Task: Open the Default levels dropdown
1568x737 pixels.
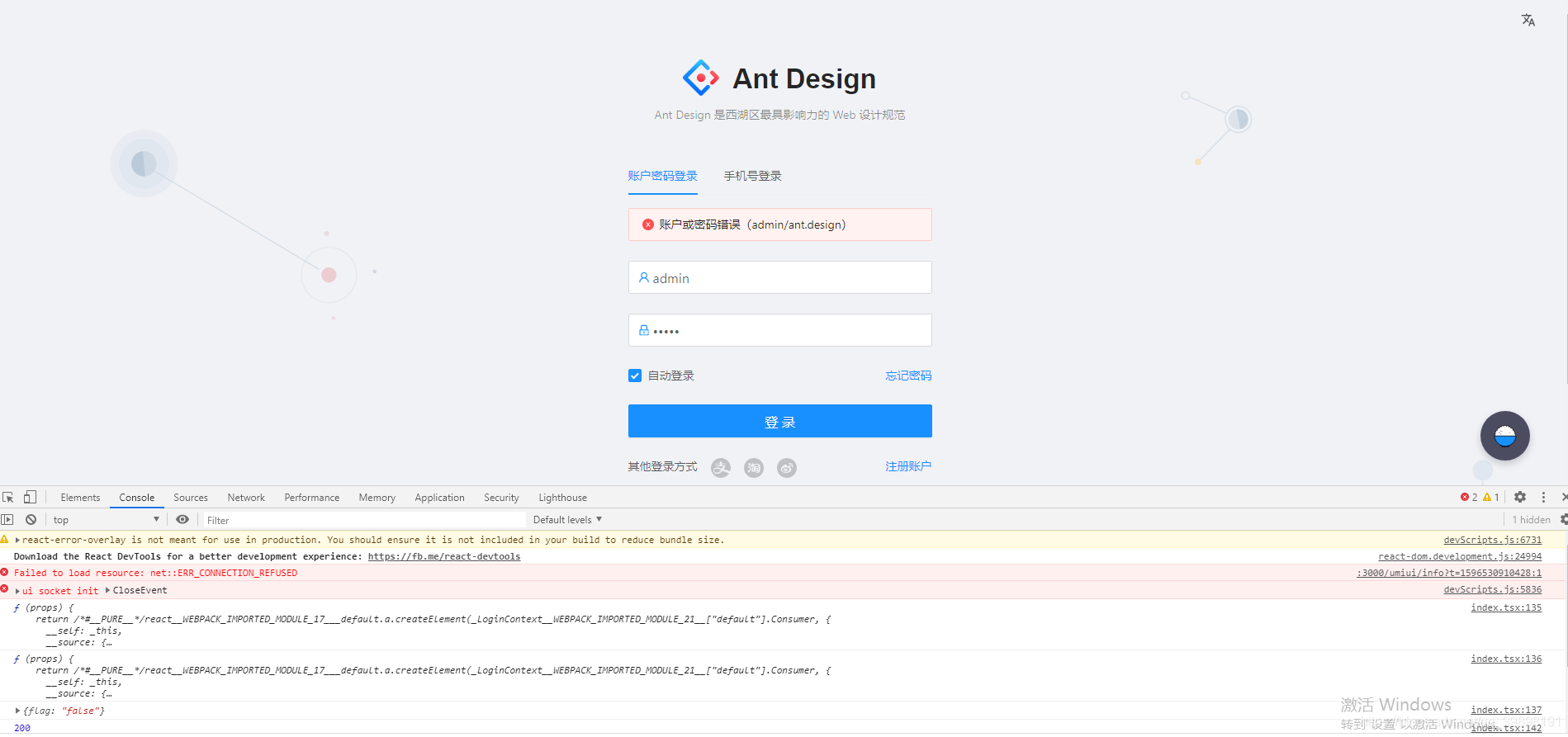Action: click(x=568, y=519)
